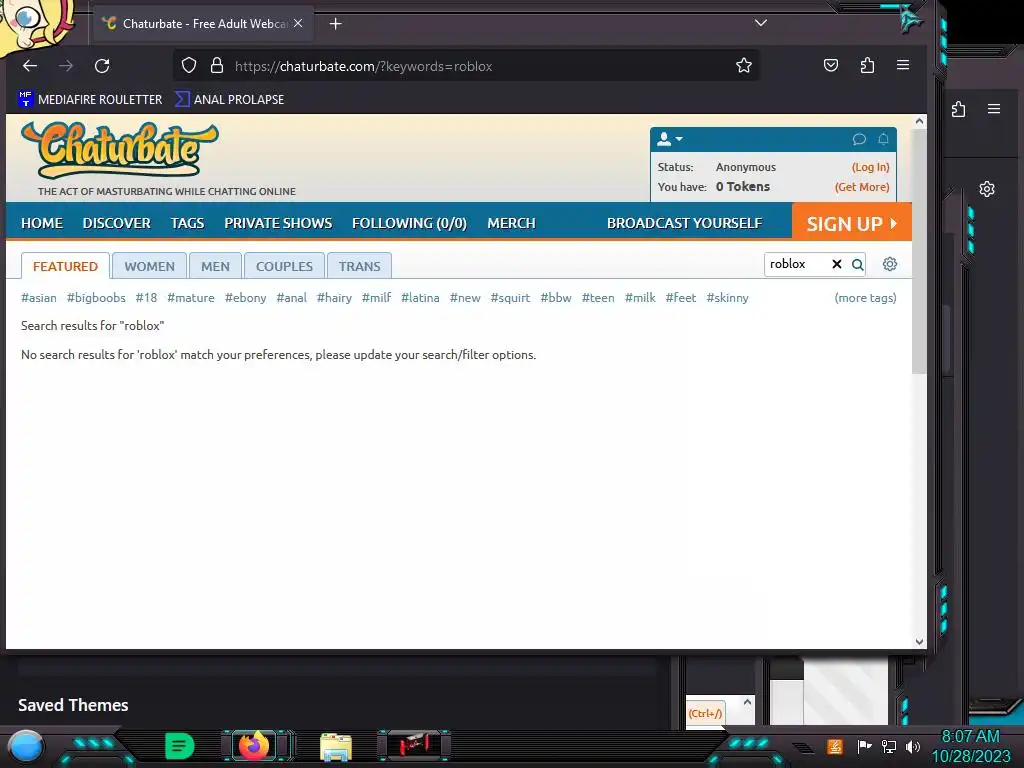Open the shield tracking protection icon
Image resolution: width=1024 pixels, height=768 pixels.
point(189,65)
